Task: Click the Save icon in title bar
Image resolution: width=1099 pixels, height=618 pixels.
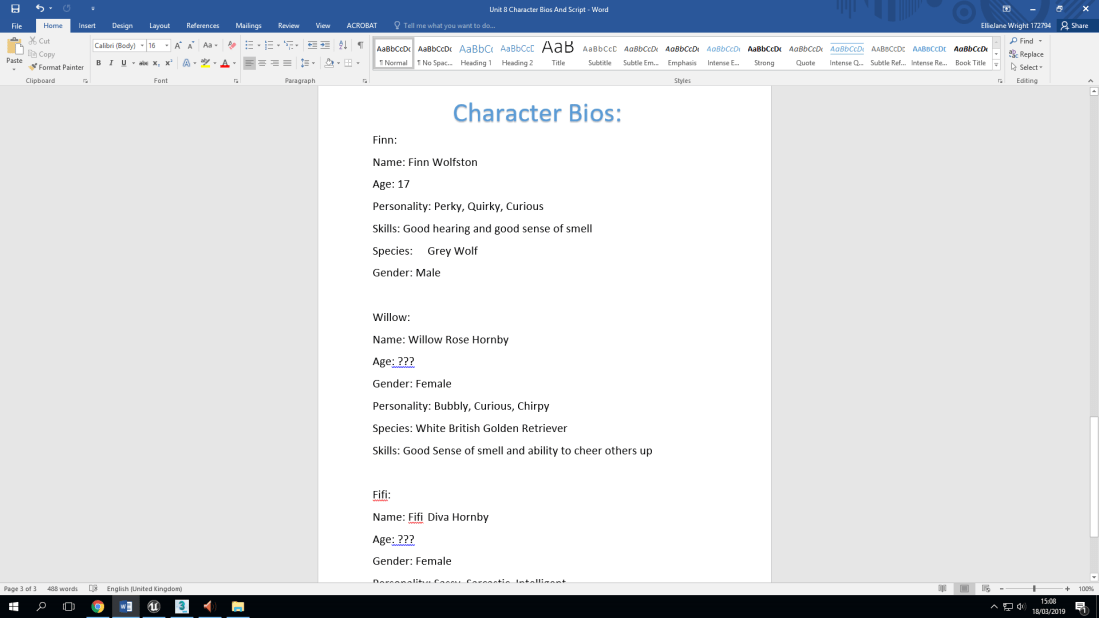Action: 15,8
